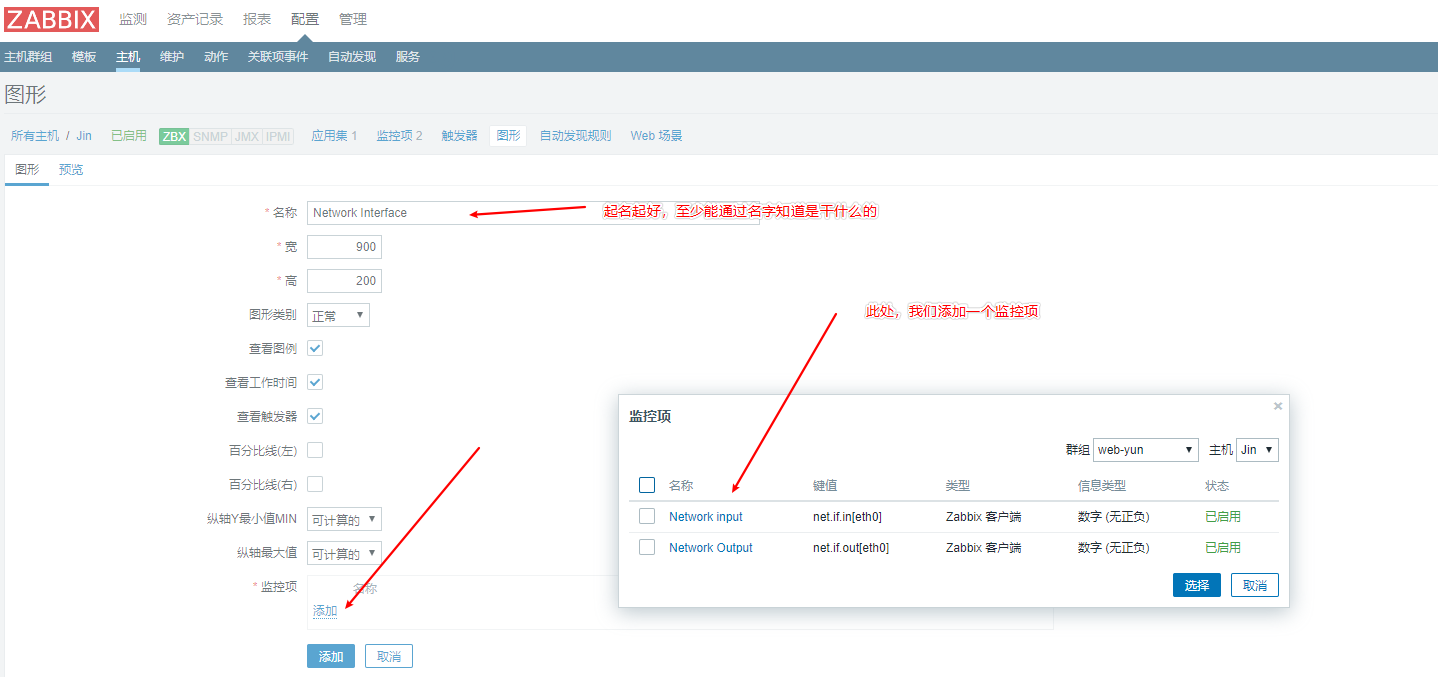Go to 模板 in the submenu
The height and width of the screenshot is (677, 1438).
84,57
